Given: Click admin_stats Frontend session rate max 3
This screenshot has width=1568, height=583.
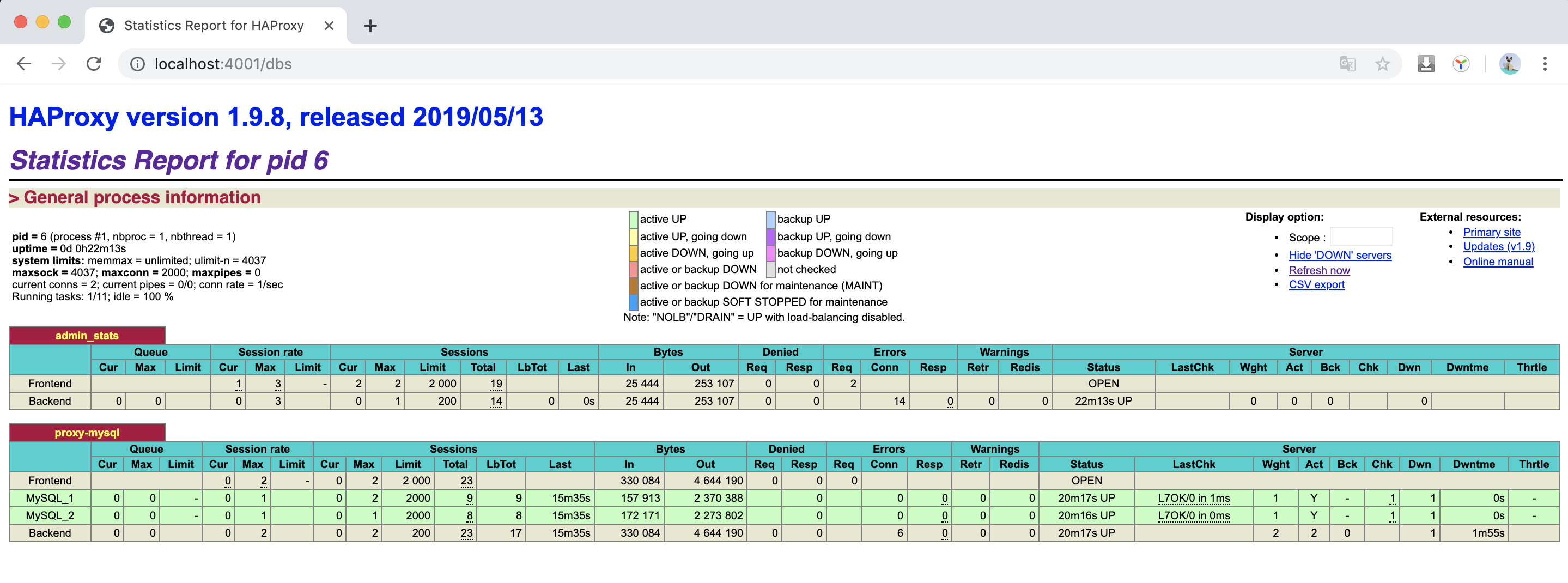Looking at the screenshot, I should (277, 384).
